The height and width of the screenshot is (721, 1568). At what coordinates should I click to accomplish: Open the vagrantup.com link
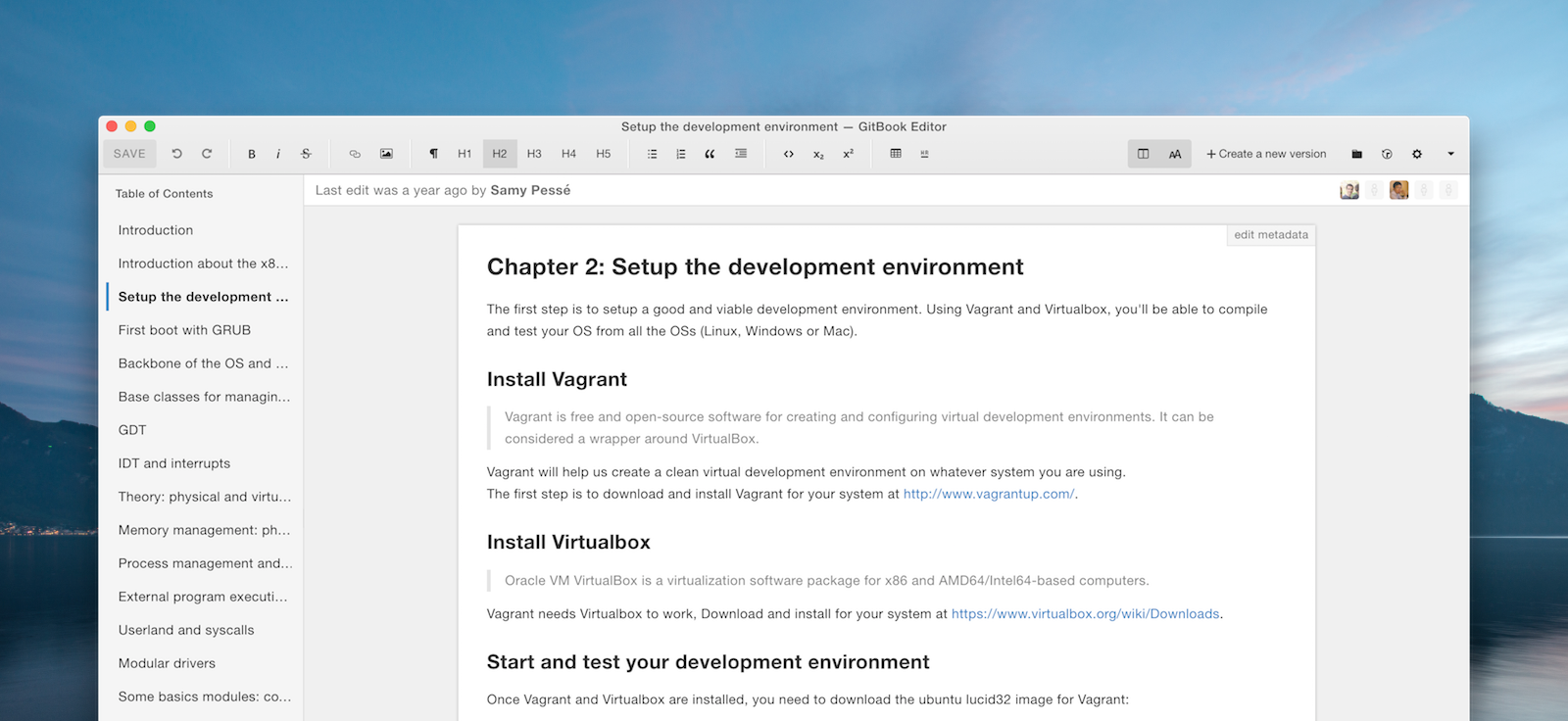pos(989,494)
